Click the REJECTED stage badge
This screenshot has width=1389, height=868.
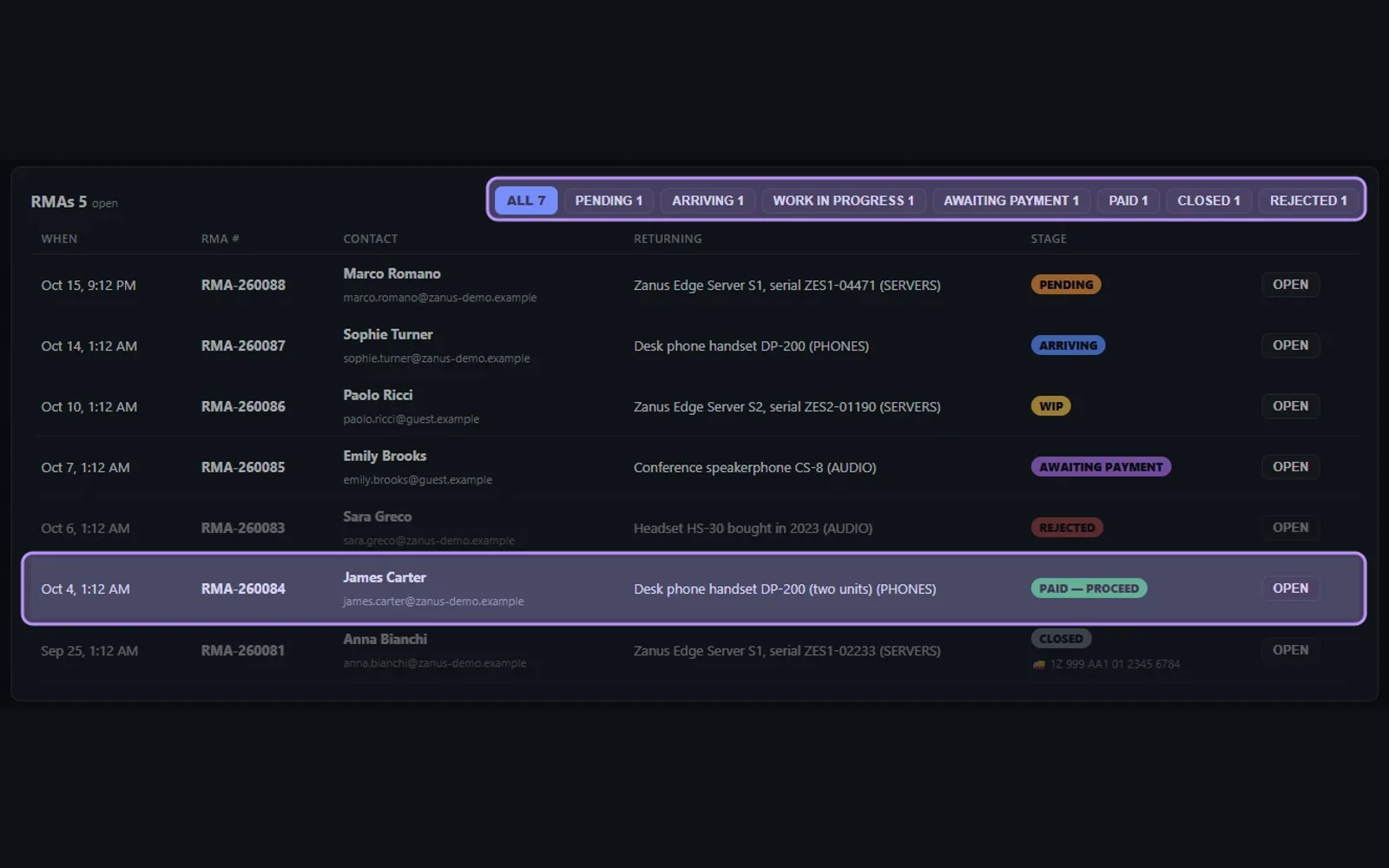pyautogui.click(x=1067, y=528)
